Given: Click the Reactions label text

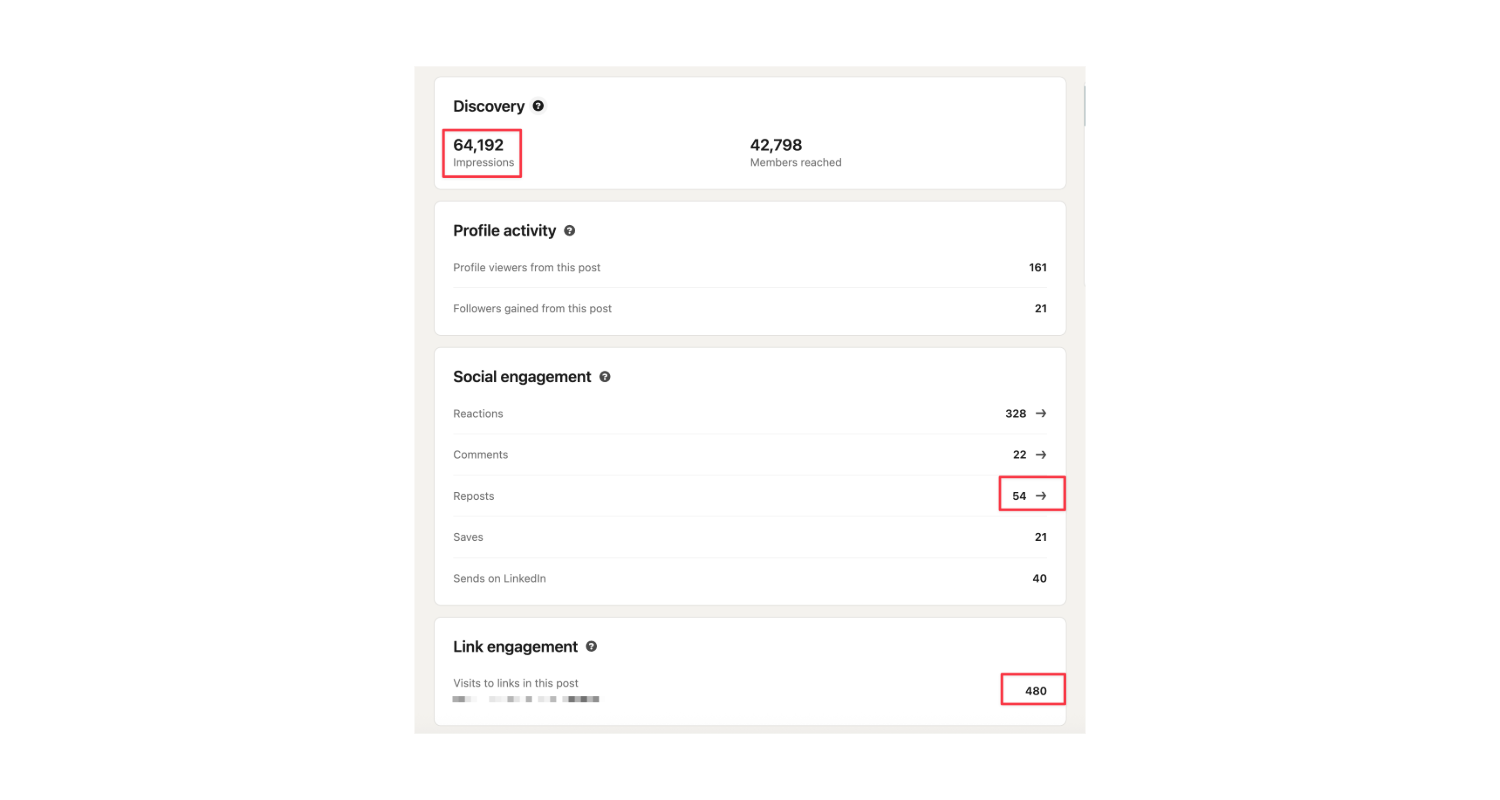Looking at the screenshot, I should tap(478, 414).
